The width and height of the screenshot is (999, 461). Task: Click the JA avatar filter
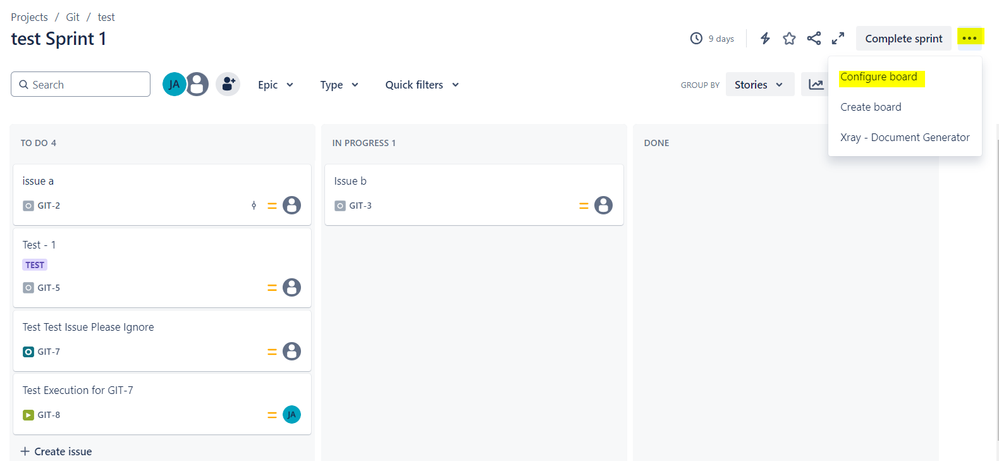(x=174, y=84)
